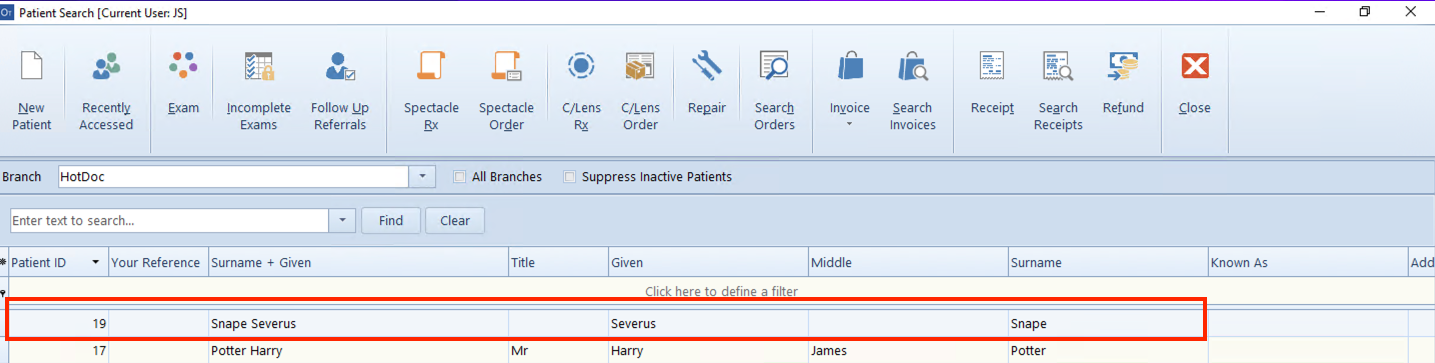The height and width of the screenshot is (363, 1435).
Task: Expand the Branch HotDoc dropdown
Action: pyautogui.click(x=423, y=177)
